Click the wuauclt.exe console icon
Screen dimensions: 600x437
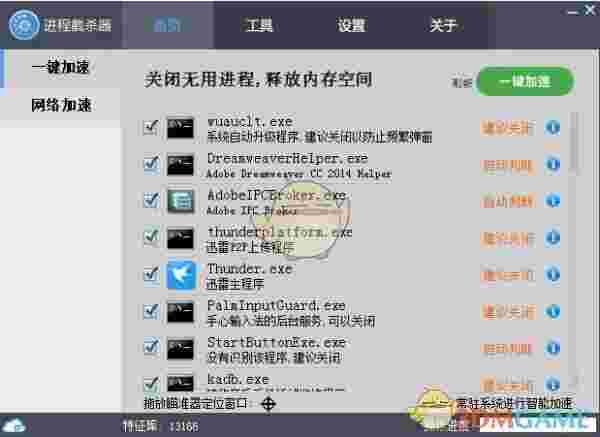(x=180, y=128)
